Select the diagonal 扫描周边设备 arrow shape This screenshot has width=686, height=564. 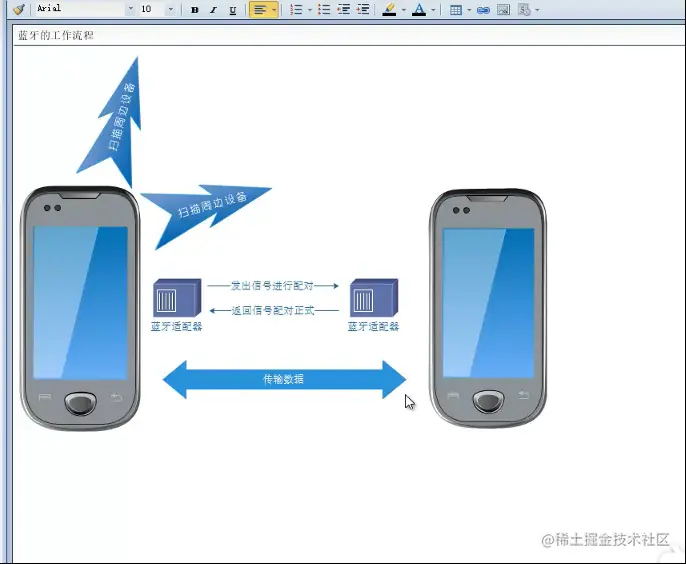click(206, 212)
